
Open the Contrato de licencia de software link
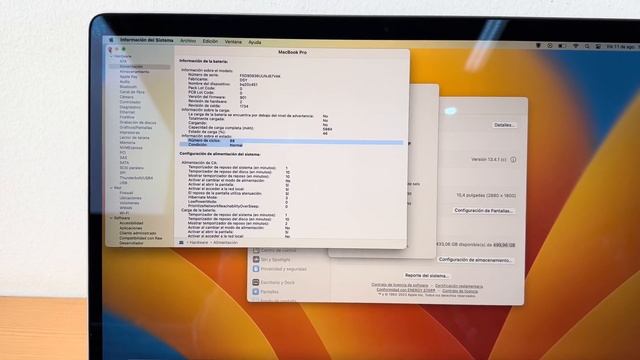[x=400, y=285]
